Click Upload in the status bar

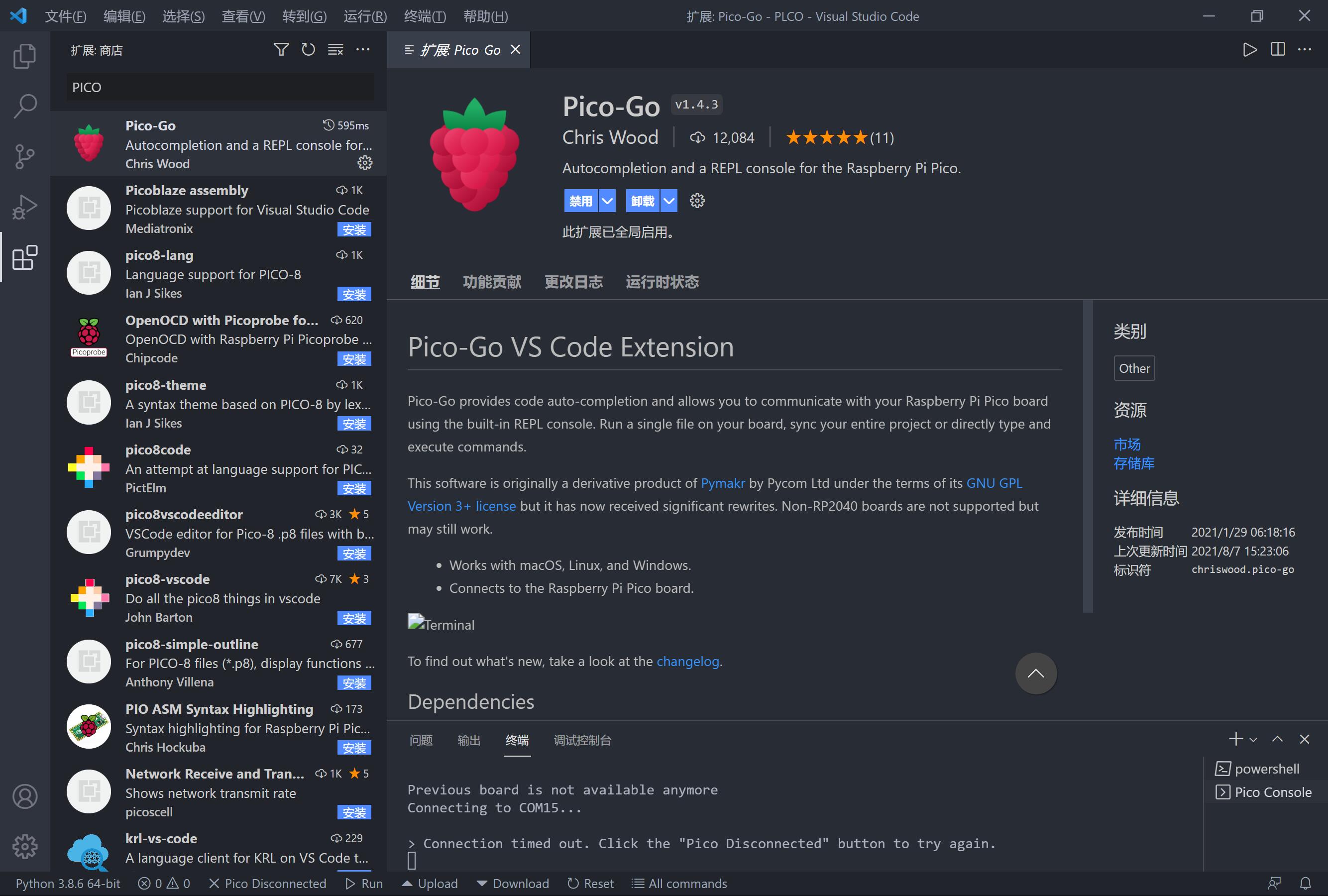tap(430, 884)
